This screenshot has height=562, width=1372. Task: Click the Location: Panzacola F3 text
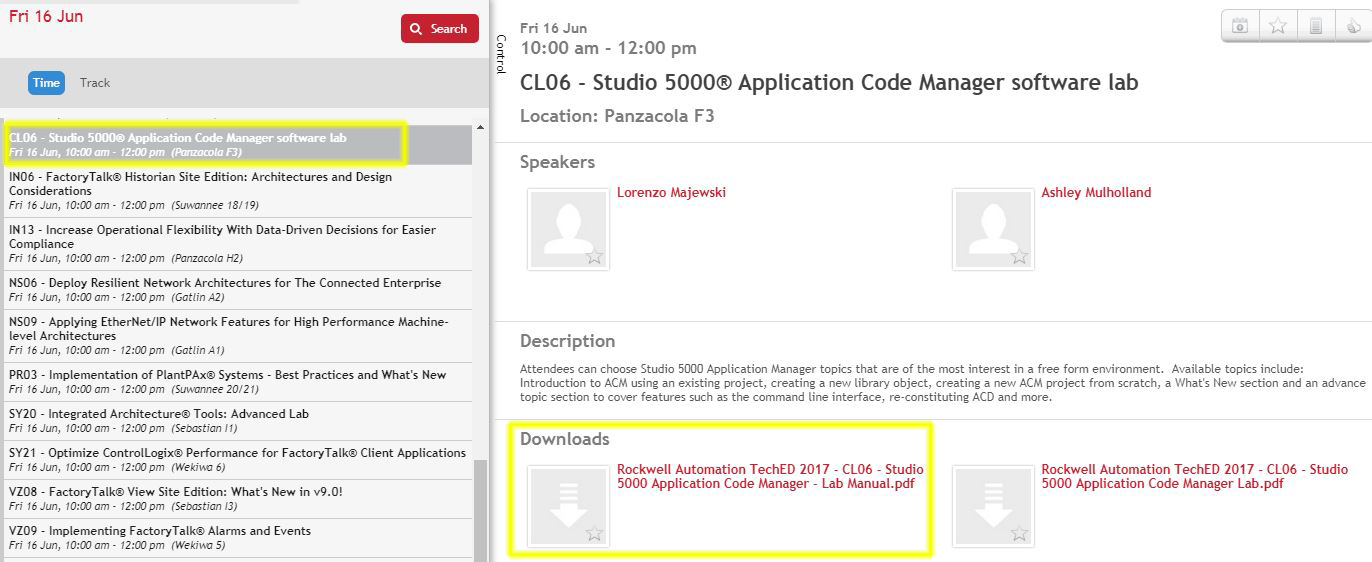click(x=617, y=116)
